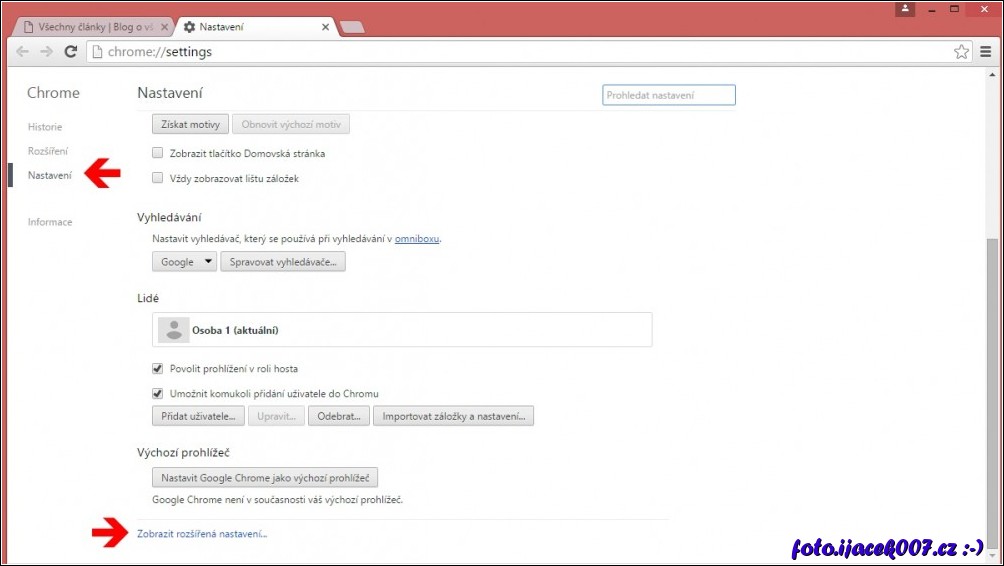Toggle Vždy zobrazovat lištu záložek checkbox

click(x=157, y=178)
